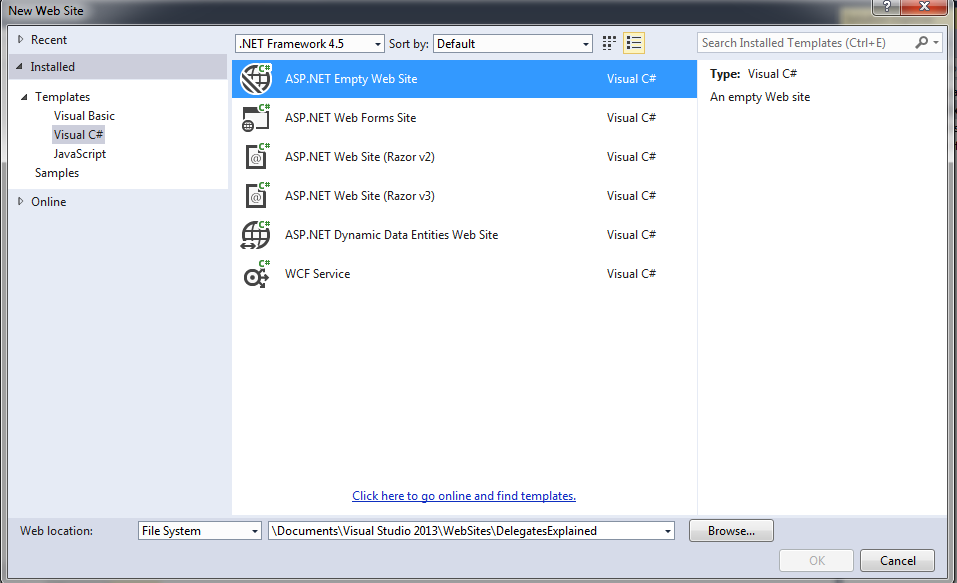957x583 pixels.
Task: Click Visual C# label in Web Forms Site row
Action: [631, 118]
